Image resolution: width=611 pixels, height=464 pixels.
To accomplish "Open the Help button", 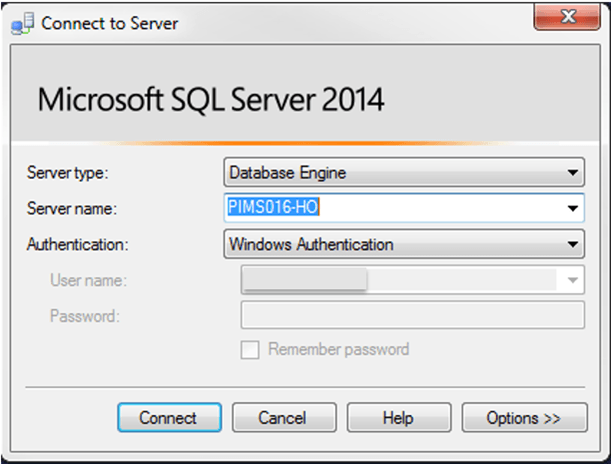I will 399,418.
